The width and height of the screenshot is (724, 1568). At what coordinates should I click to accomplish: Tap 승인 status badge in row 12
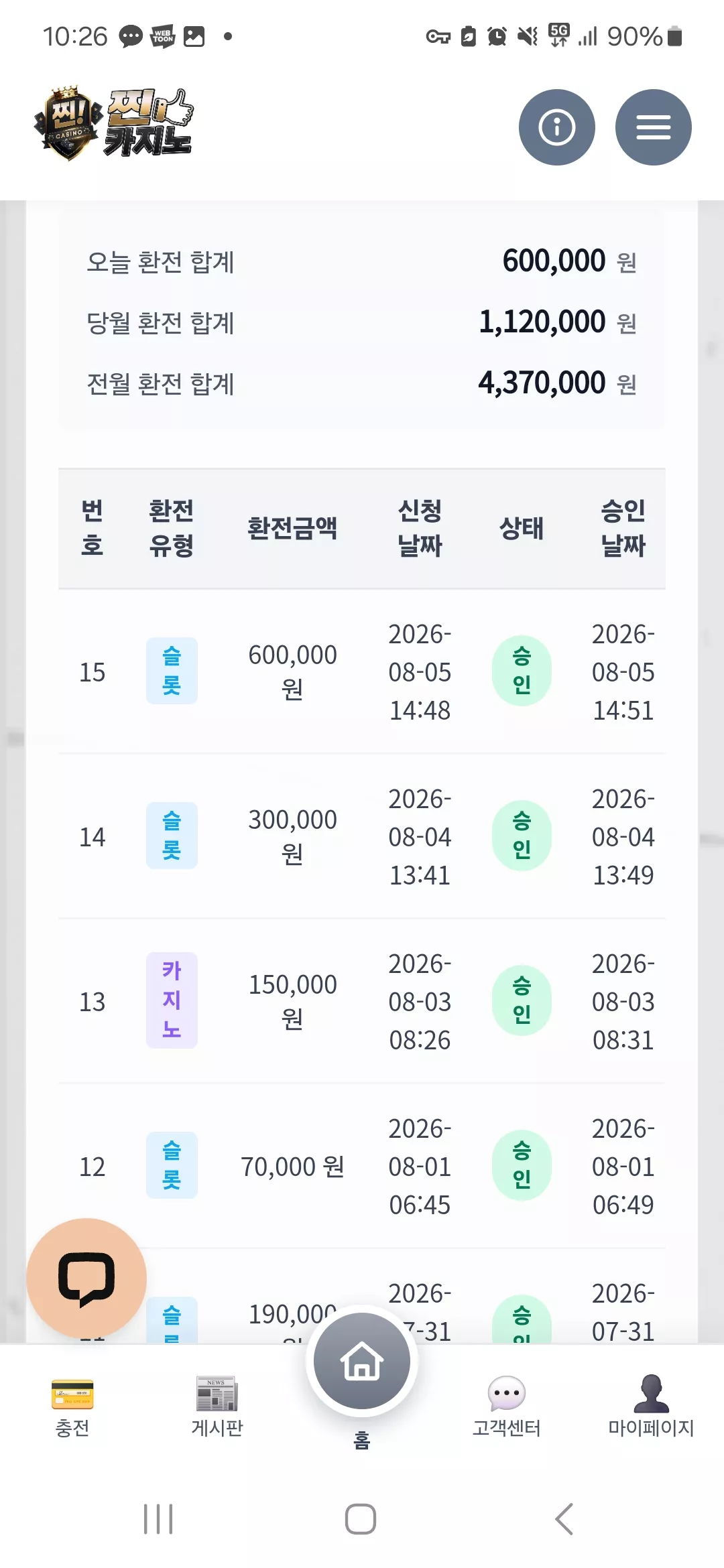tap(522, 1165)
